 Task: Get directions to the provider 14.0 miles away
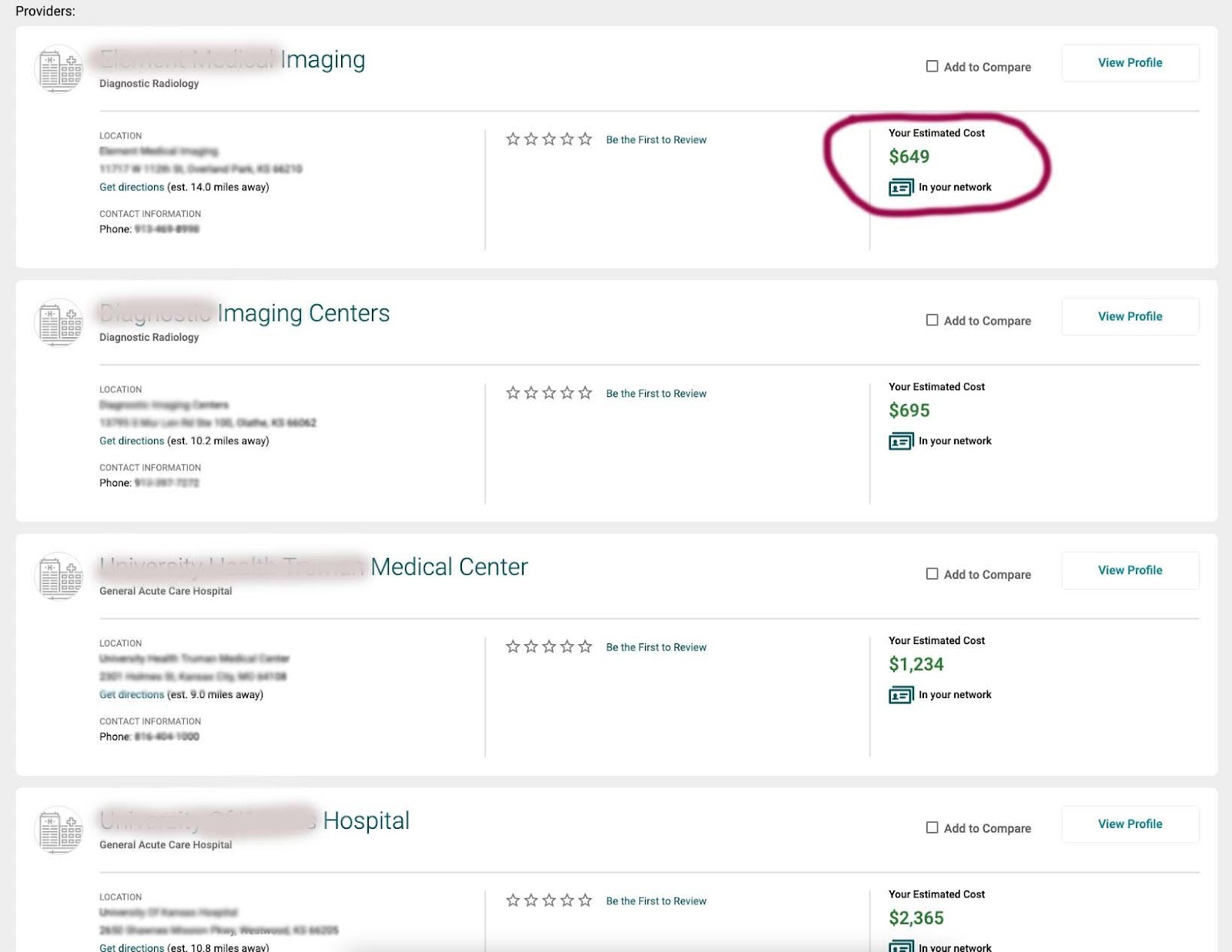(132, 187)
